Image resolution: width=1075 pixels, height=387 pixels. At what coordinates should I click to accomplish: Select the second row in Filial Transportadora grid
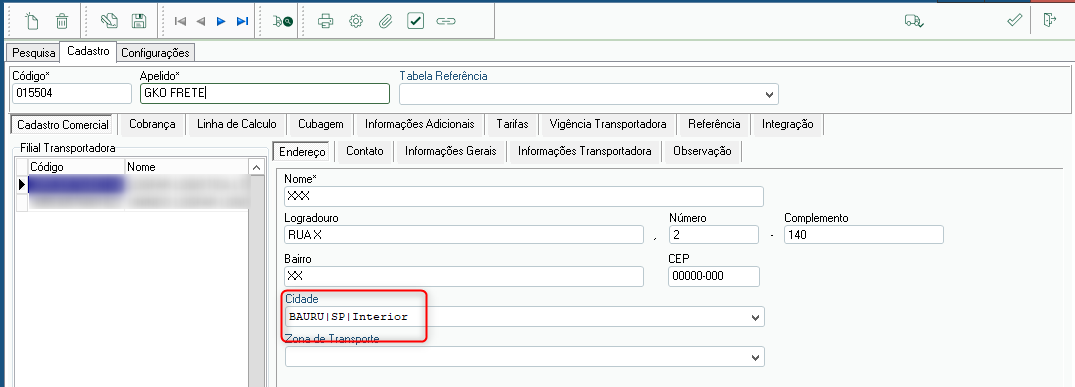coord(132,201)
